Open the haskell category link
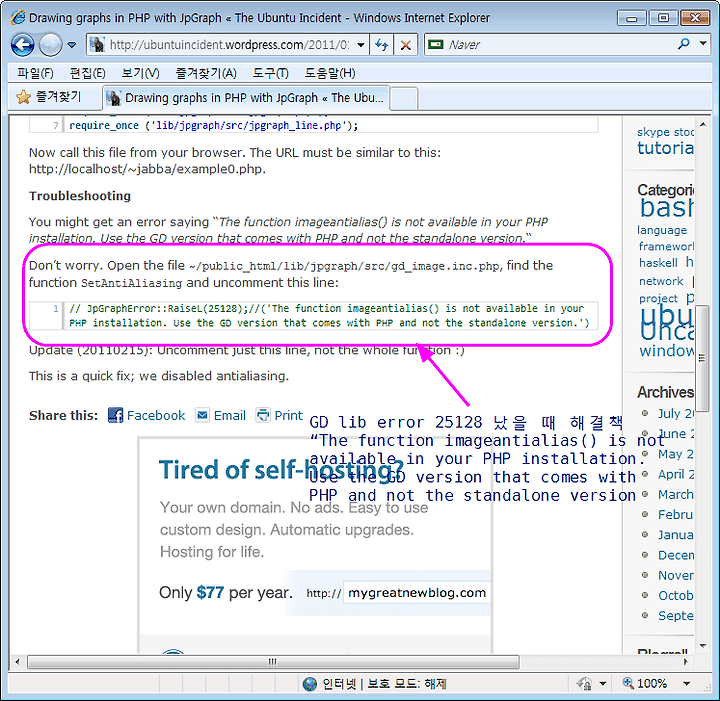 658,263
